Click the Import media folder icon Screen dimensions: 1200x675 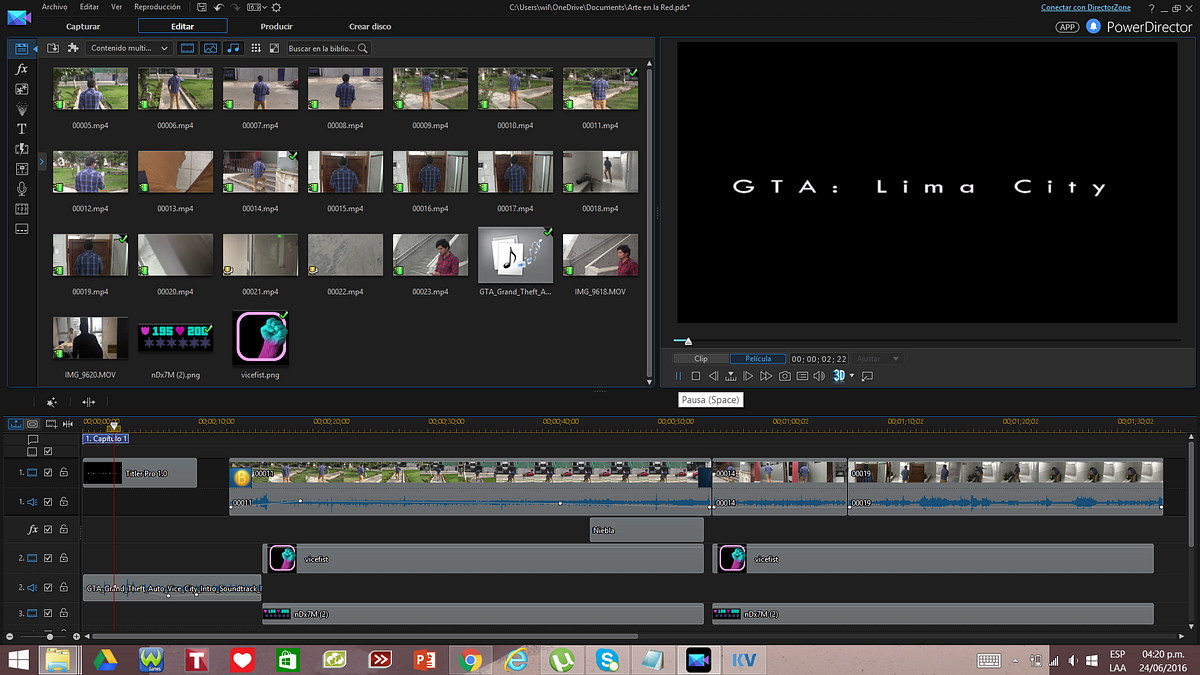[x=53, y=48]
